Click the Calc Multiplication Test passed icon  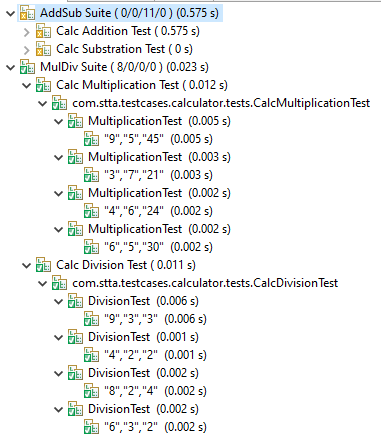point(43,85)
